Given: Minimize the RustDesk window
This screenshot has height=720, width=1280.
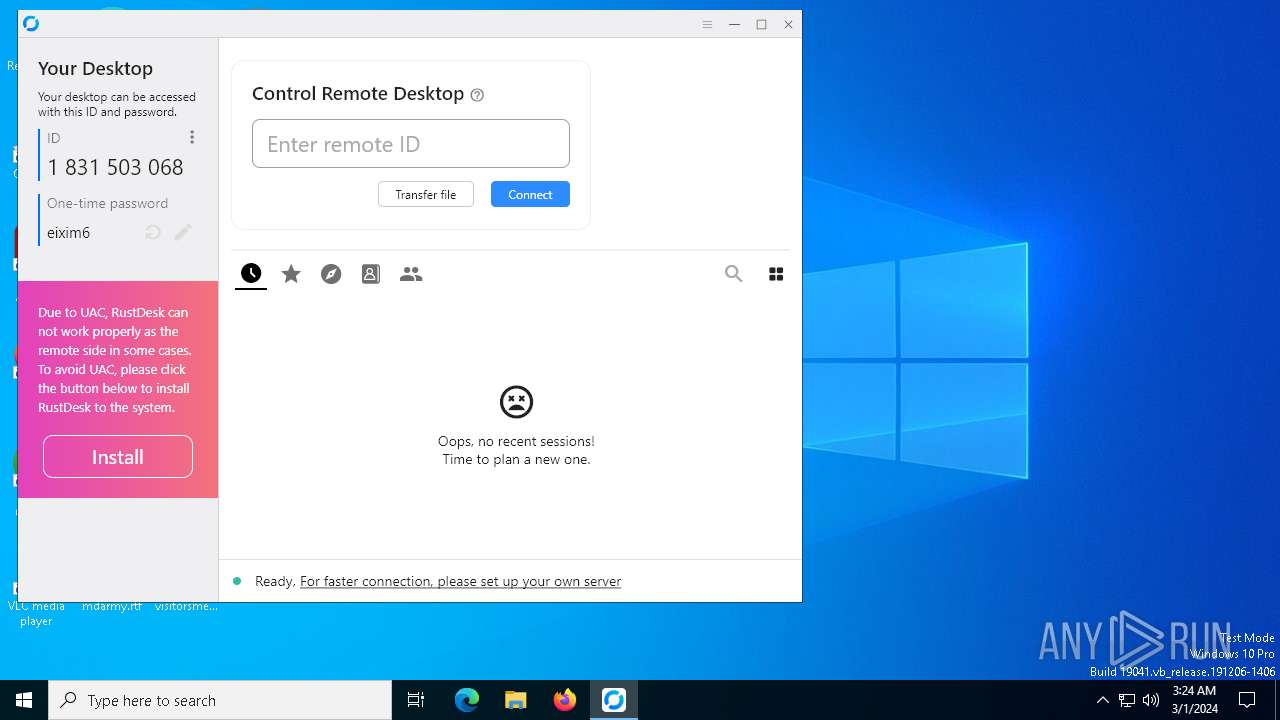Looking at the screenshot, I should tap(734, 25).
